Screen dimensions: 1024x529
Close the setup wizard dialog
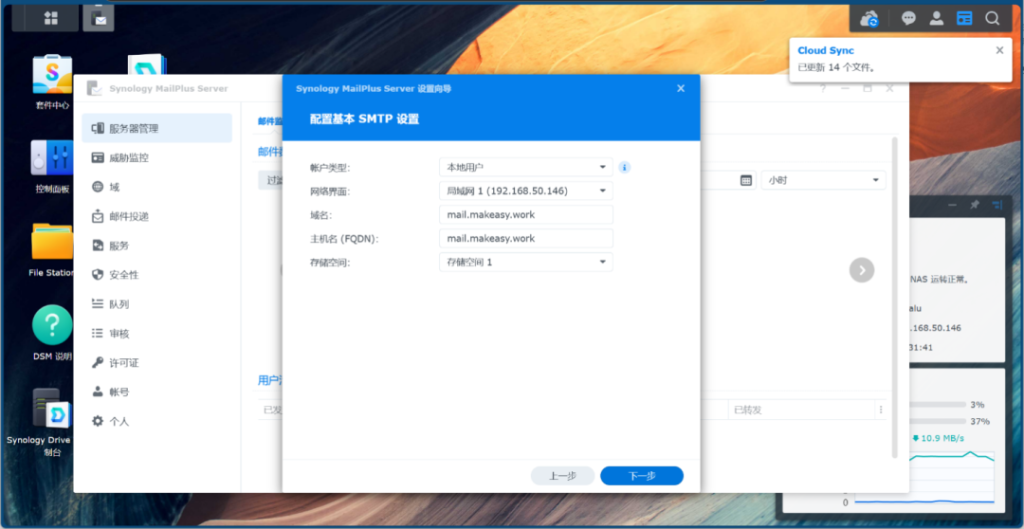[x=680, y=88]
